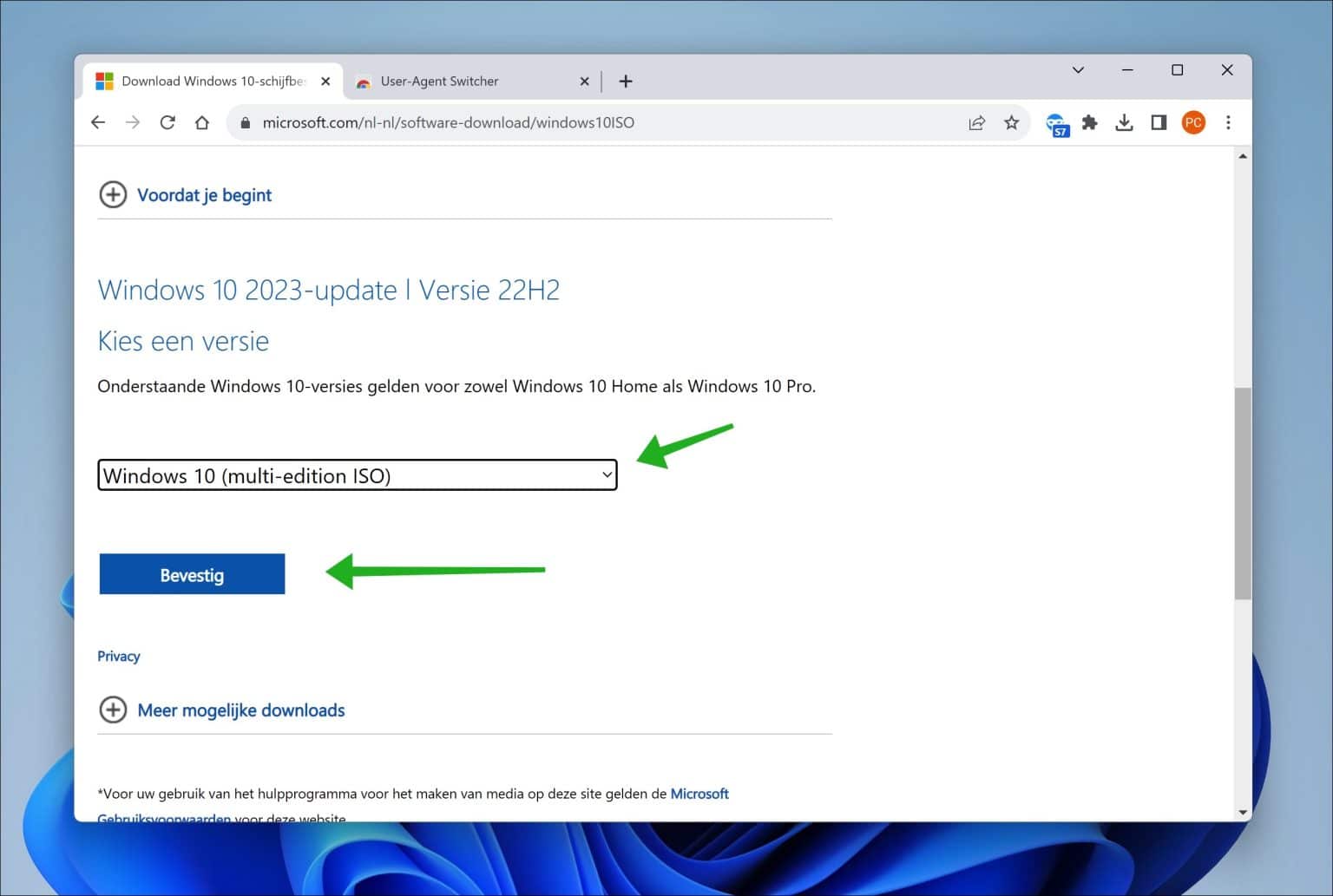
Task: Click the Microsoft Gebruiksvoorwaarden link
Action: (x=699, y=794)
